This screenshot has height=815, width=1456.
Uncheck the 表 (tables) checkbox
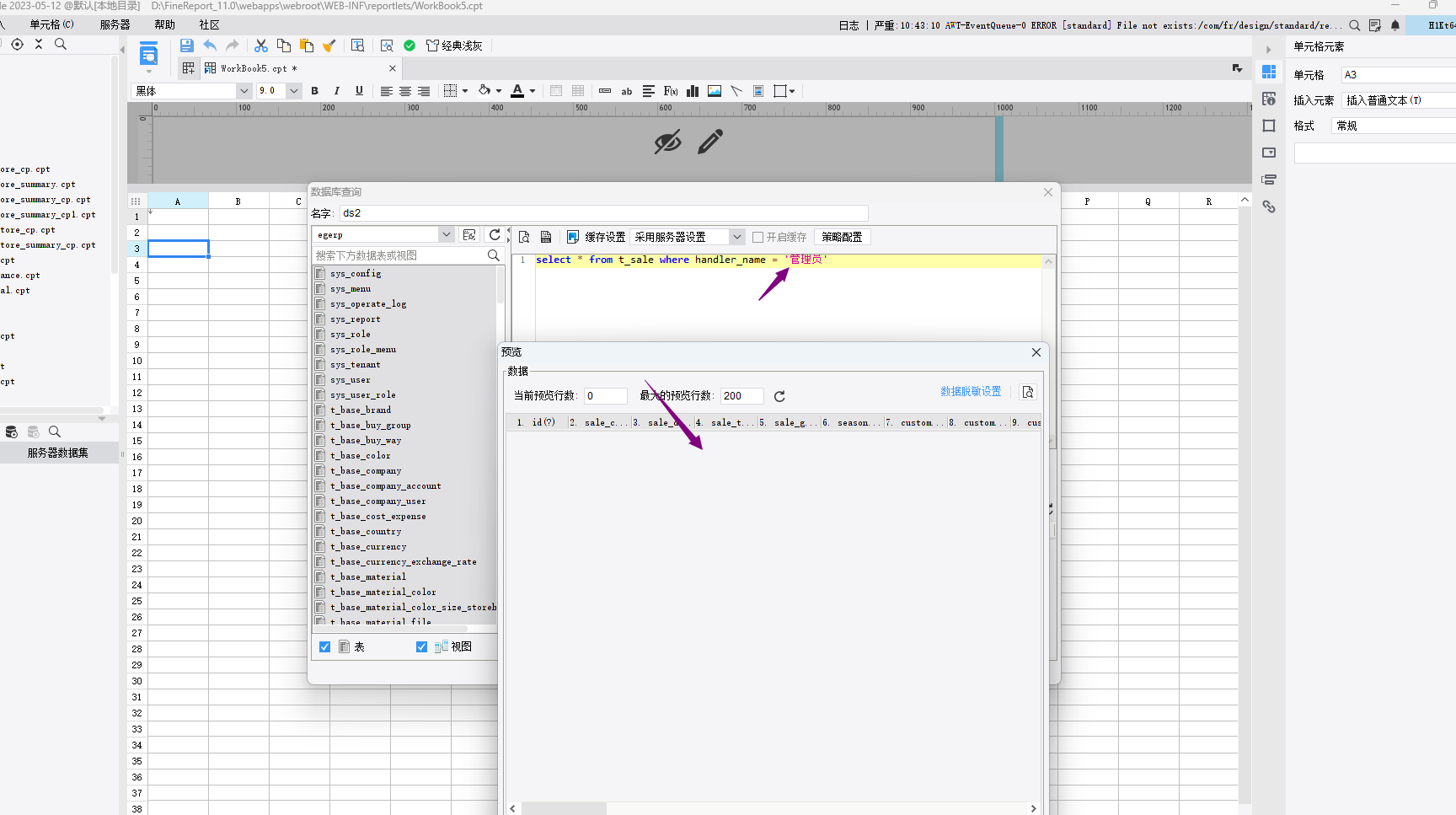click(325, 647)
